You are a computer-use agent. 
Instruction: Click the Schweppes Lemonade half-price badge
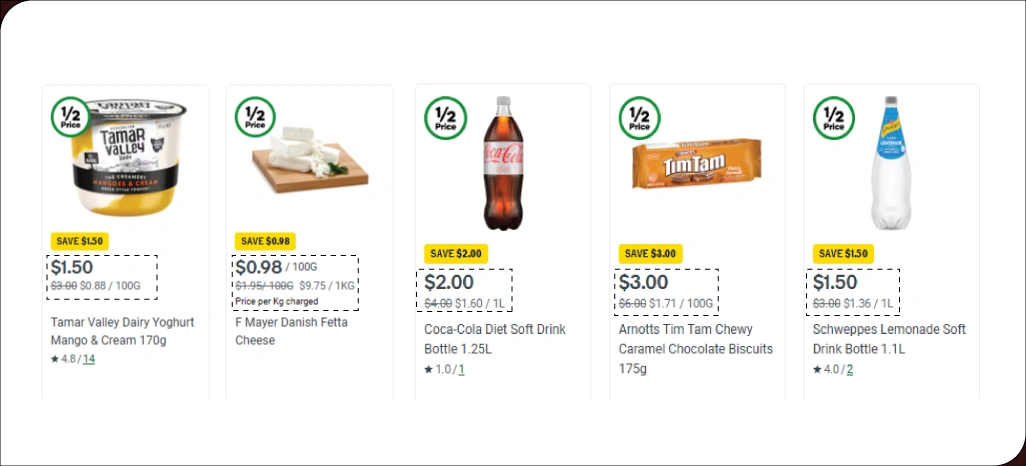(833, 118)
